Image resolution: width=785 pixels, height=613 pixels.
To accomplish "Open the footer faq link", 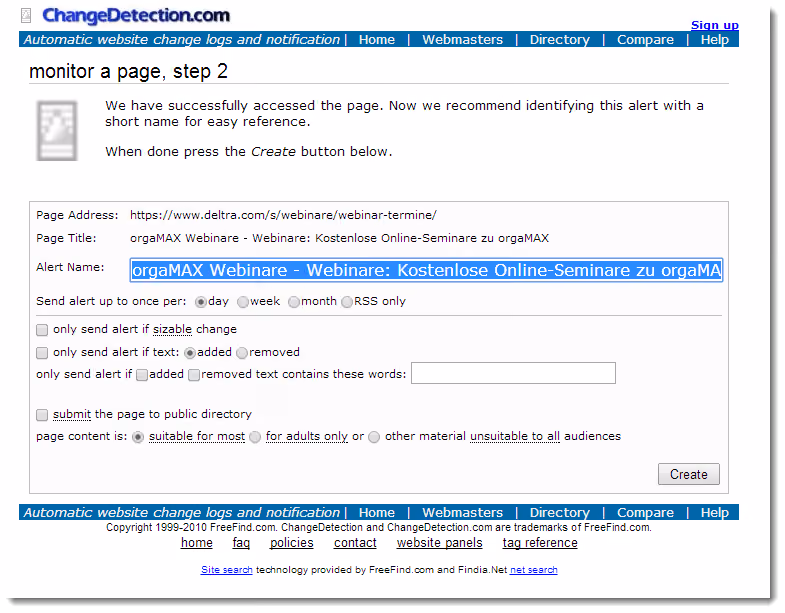I will pyautogui.click(x=241, y=543).
